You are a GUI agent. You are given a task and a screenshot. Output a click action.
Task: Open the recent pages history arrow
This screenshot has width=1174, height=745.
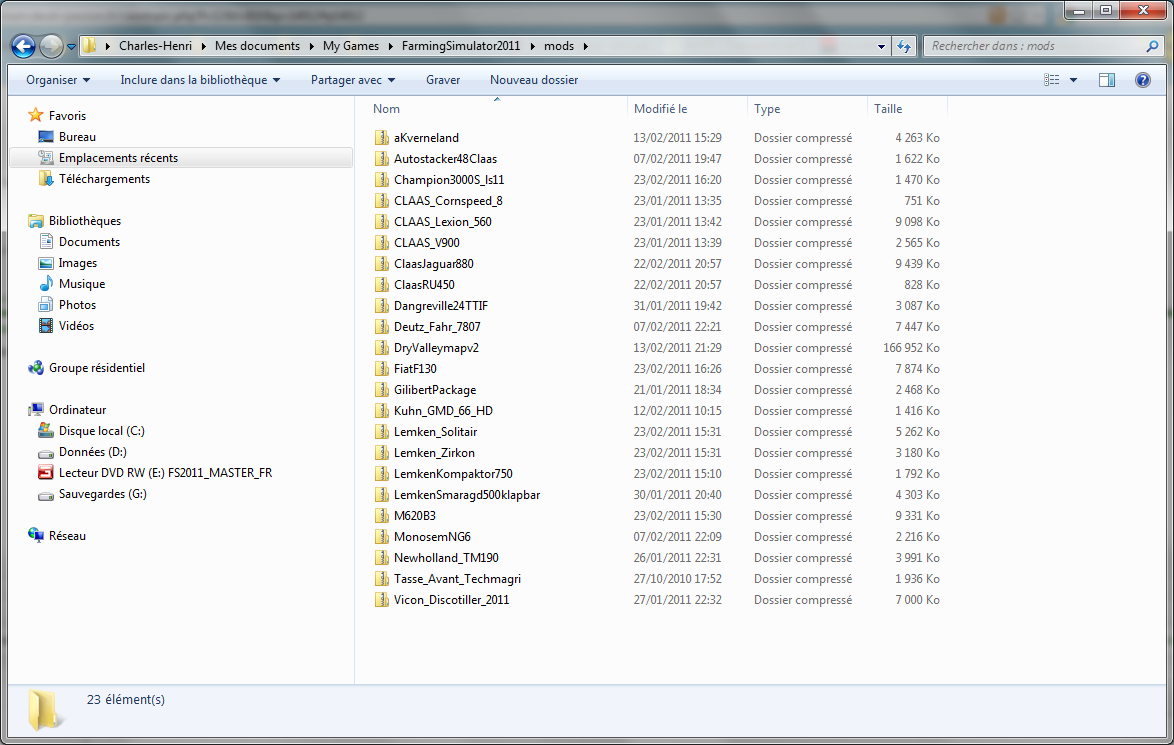coord(71,46)
